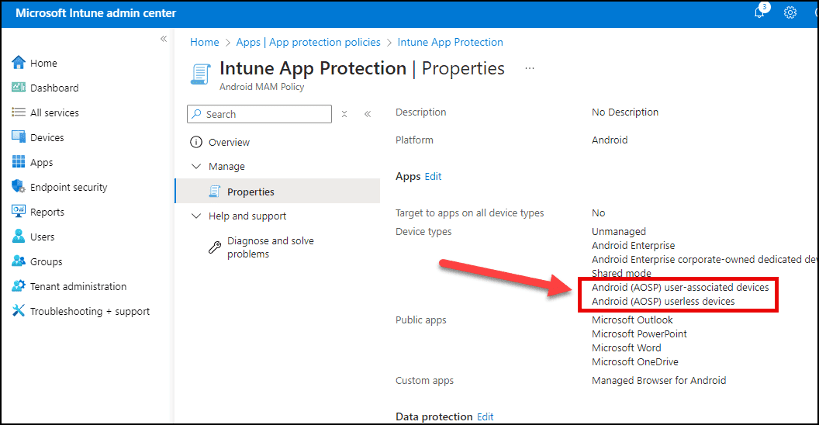Collapse the Help and support section
The image size is (820, 426).
[x=196, y=216]
